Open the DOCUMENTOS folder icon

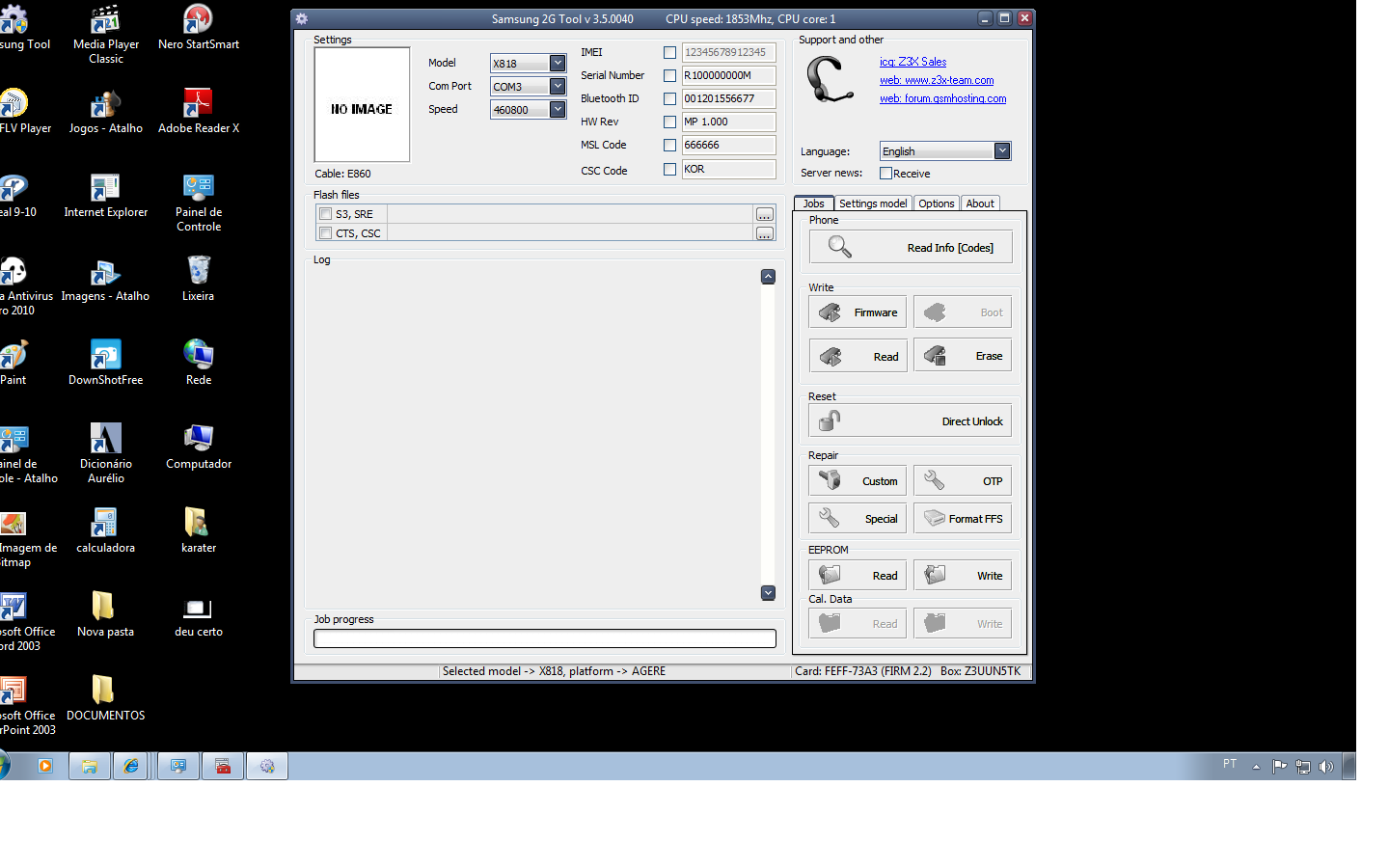(x=106, y=698)
